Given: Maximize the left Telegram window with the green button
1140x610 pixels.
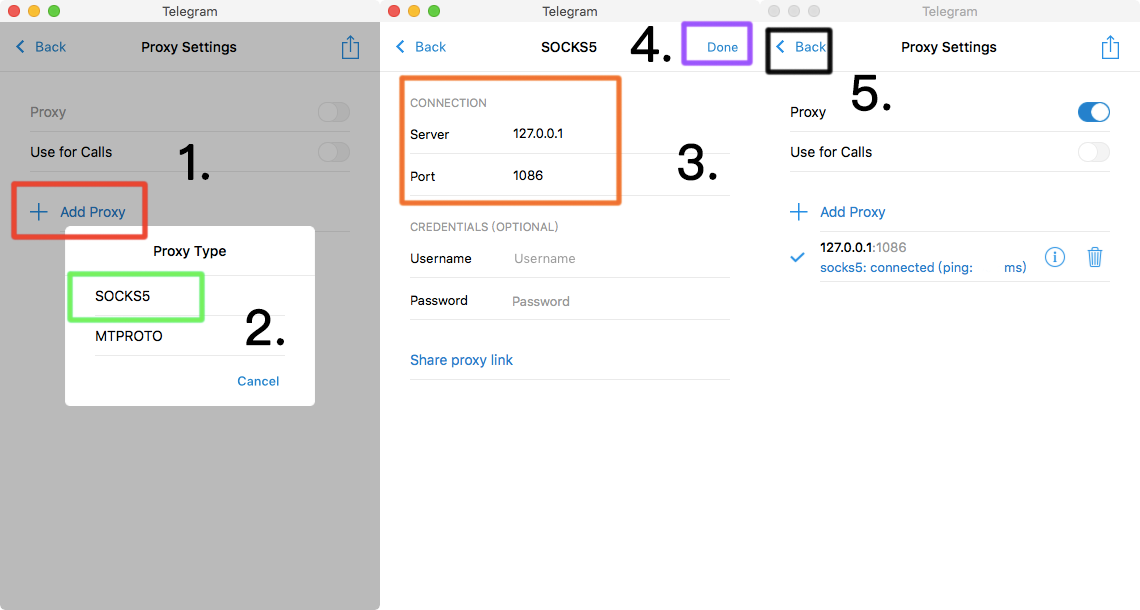Looking at the screenshot, I should coord(54,11).
